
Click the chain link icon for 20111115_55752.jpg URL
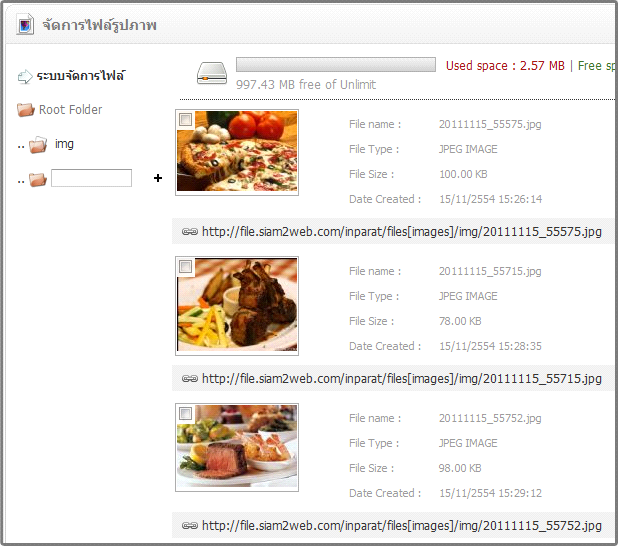pos(190,526)
